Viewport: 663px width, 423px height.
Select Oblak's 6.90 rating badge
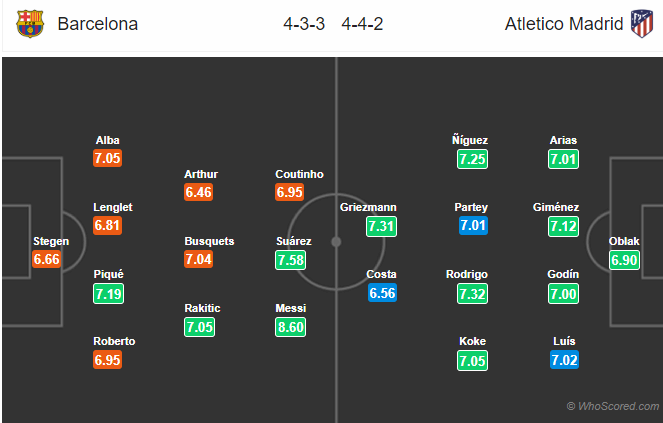coord(627,259)
